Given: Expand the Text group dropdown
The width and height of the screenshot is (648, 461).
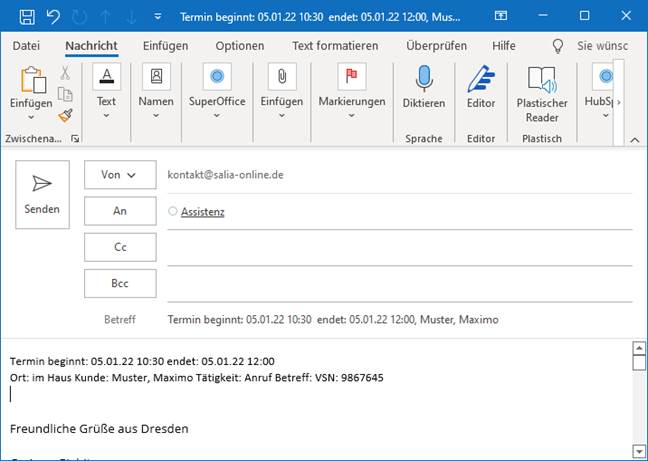Looking at the screenshot, I should (x=106, y=116).
